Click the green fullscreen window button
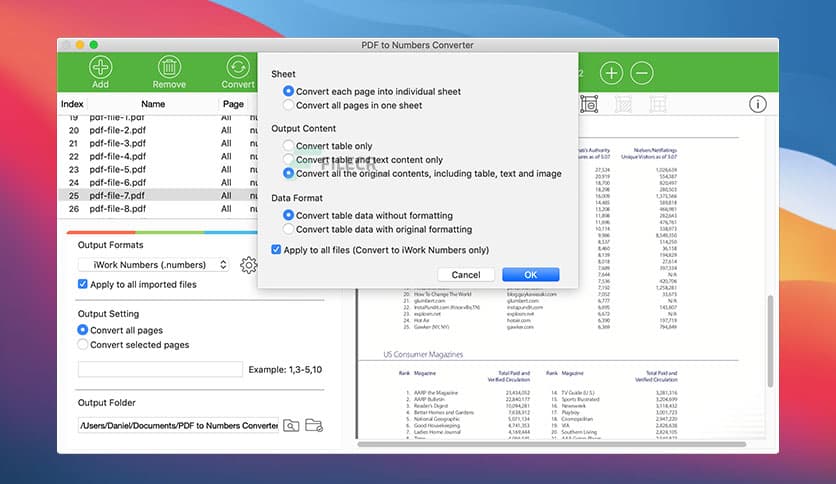 [x=94, y=45]
